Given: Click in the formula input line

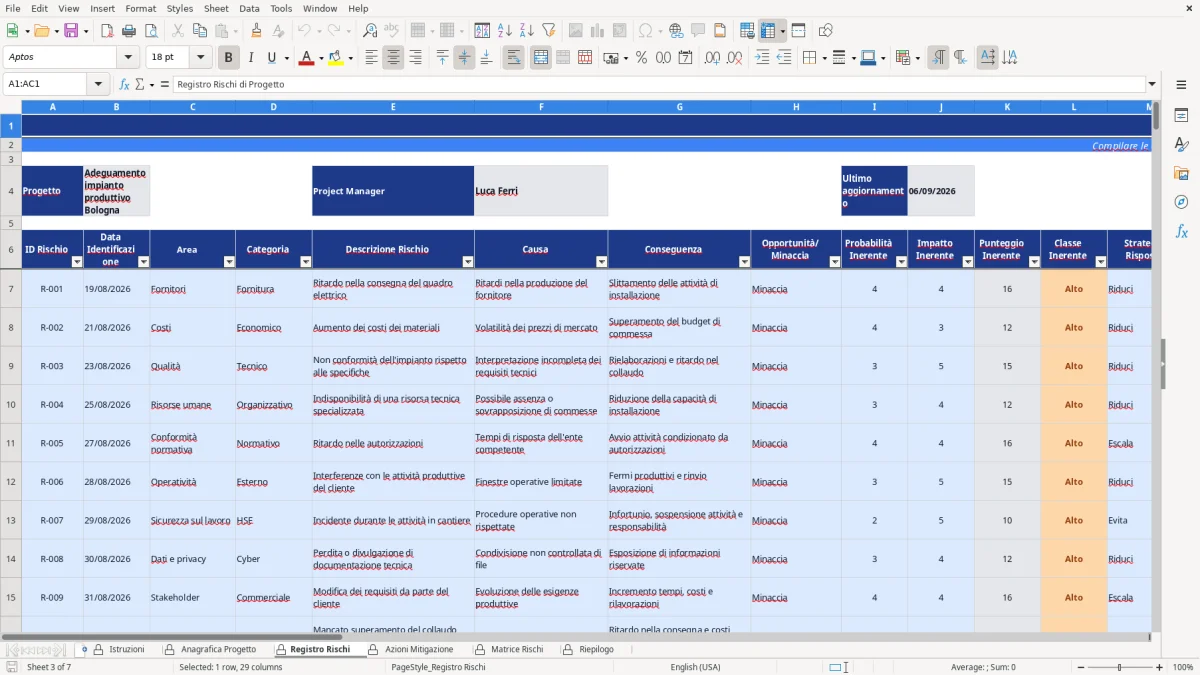Looking at the screenshot, I should click(659, 84).
